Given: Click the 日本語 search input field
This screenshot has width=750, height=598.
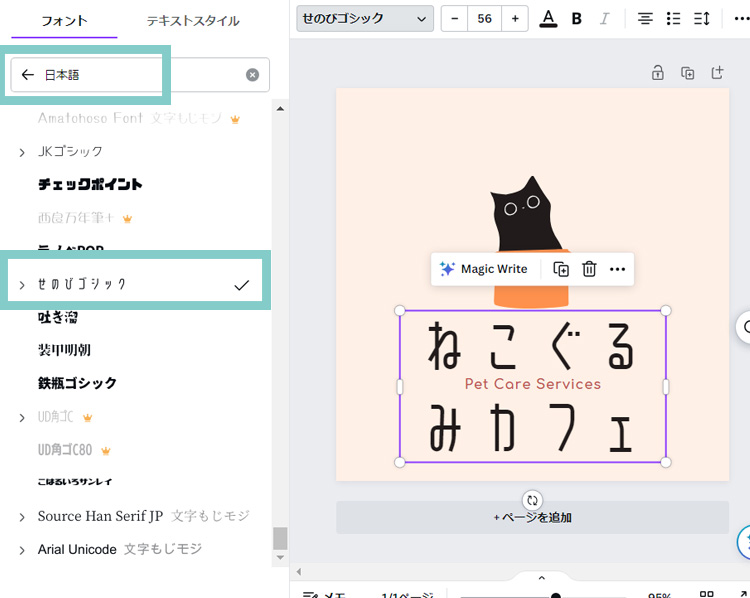Looking at the screenshot, I should click(x=140, y=75).
